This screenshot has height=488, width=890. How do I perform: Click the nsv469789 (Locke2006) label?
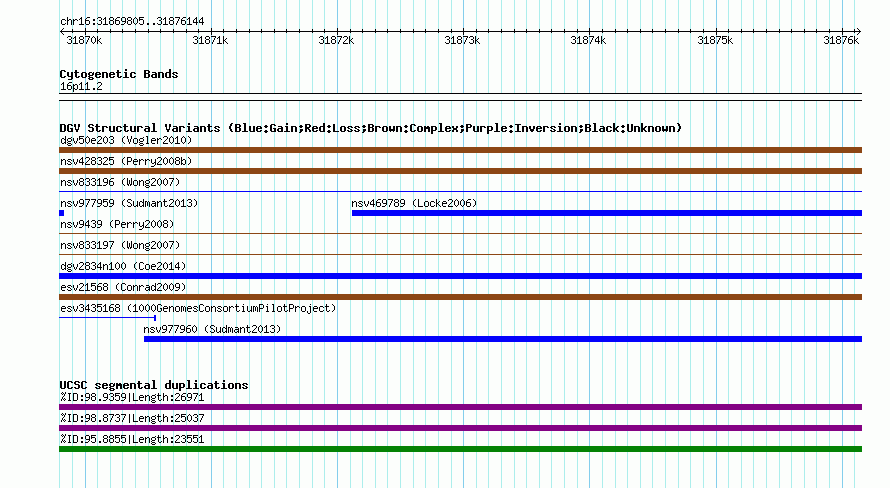(414, 203)
